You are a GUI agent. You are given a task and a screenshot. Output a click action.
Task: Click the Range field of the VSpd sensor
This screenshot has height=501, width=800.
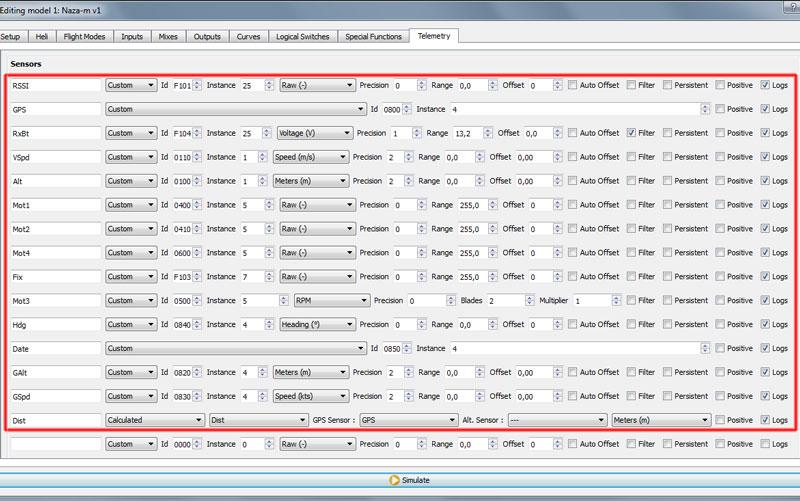pos(463,157)
